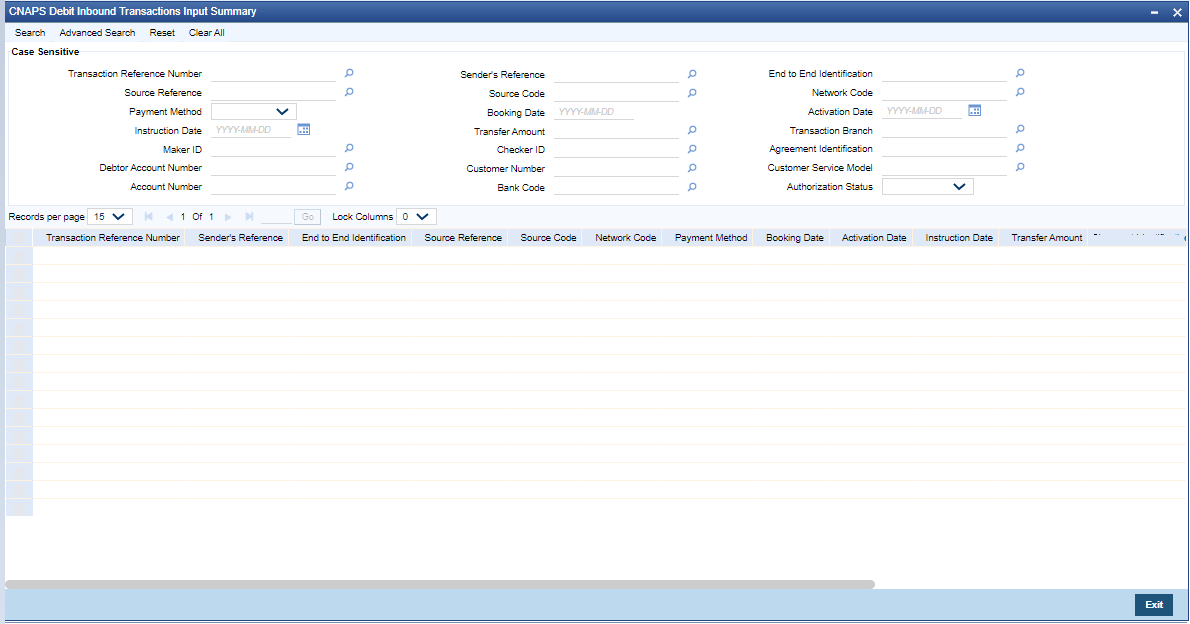Image resolution: width=1190 pixels, height=624 pixels.
Task: Open Instruction Date calendar picker
Action: point(304,130)
